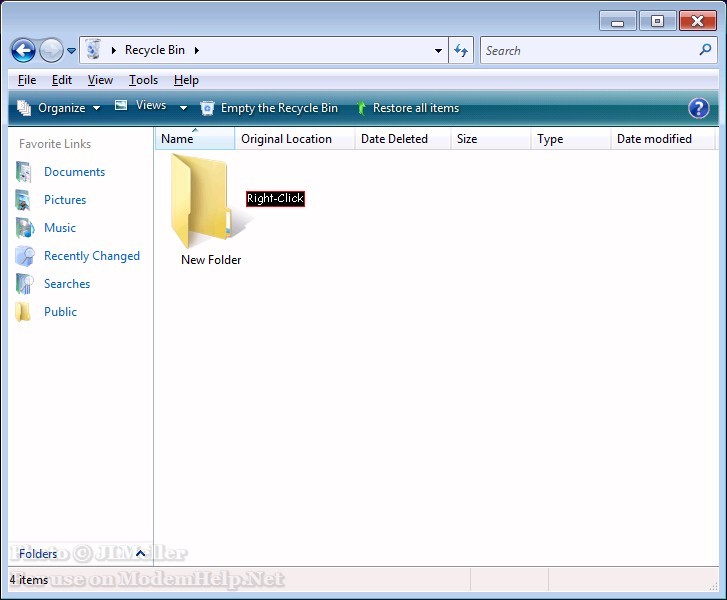This screenshot has width=727, height=600.
Task: Sort by the Name column header
Action: (x=195, y=139)
